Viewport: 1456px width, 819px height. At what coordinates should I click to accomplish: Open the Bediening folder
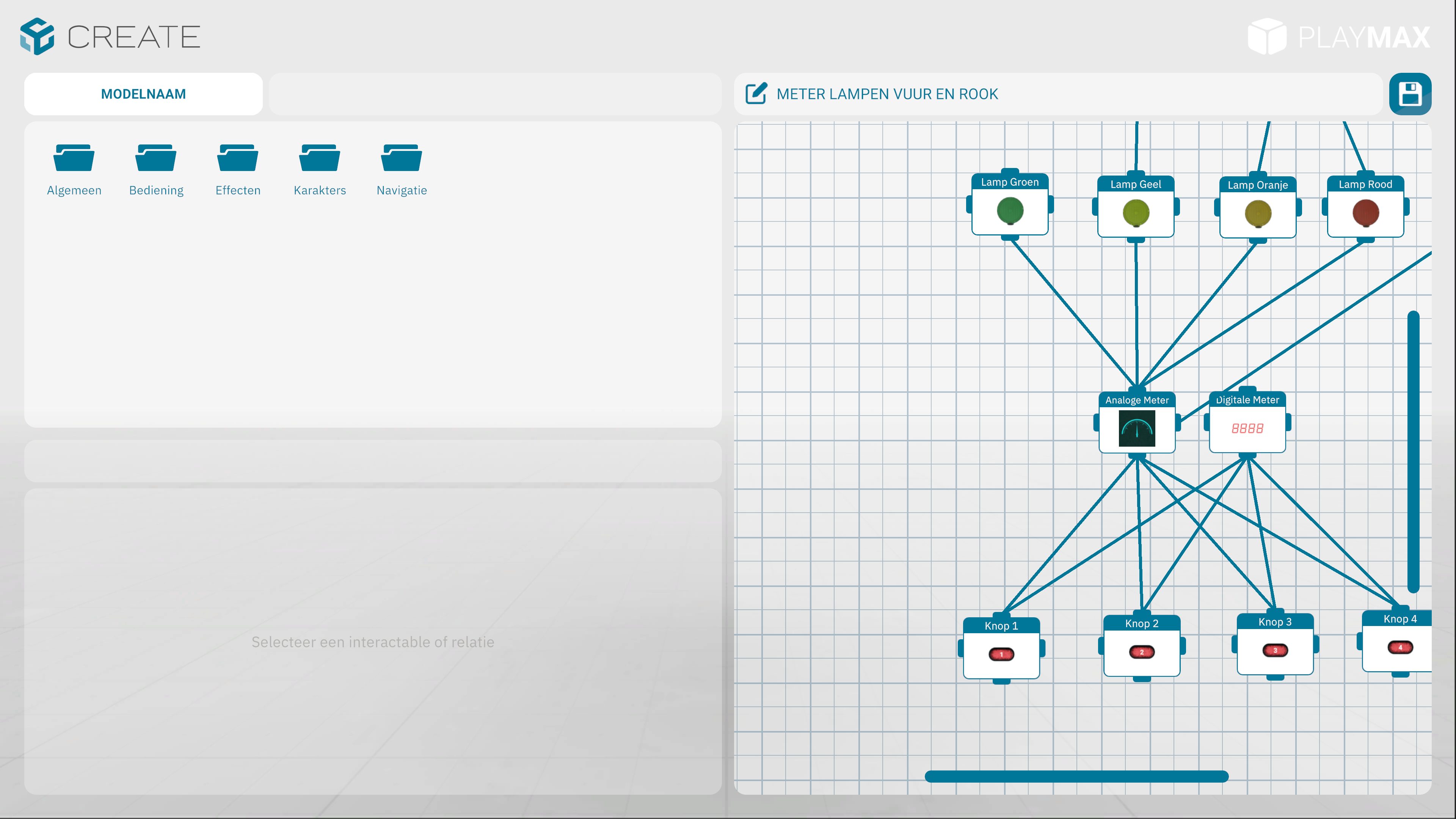(x=156, y=158)
